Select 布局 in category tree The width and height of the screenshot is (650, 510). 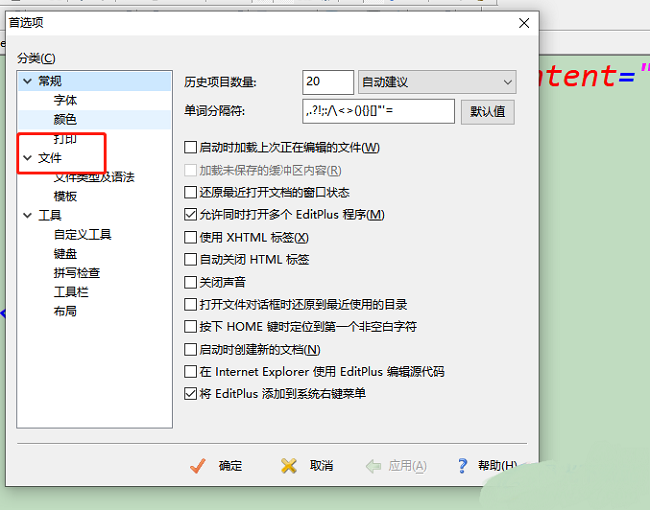click(65, 311)
